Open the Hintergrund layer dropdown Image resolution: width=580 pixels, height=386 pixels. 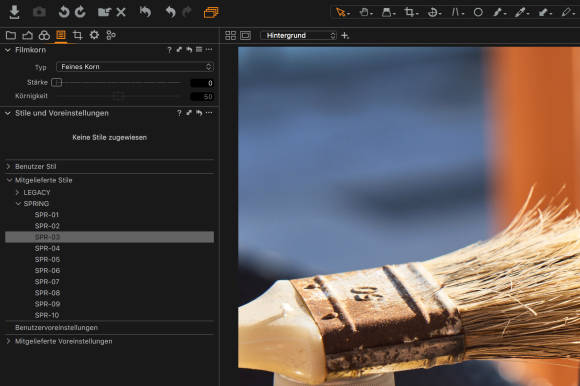click(x=298, y=35)
